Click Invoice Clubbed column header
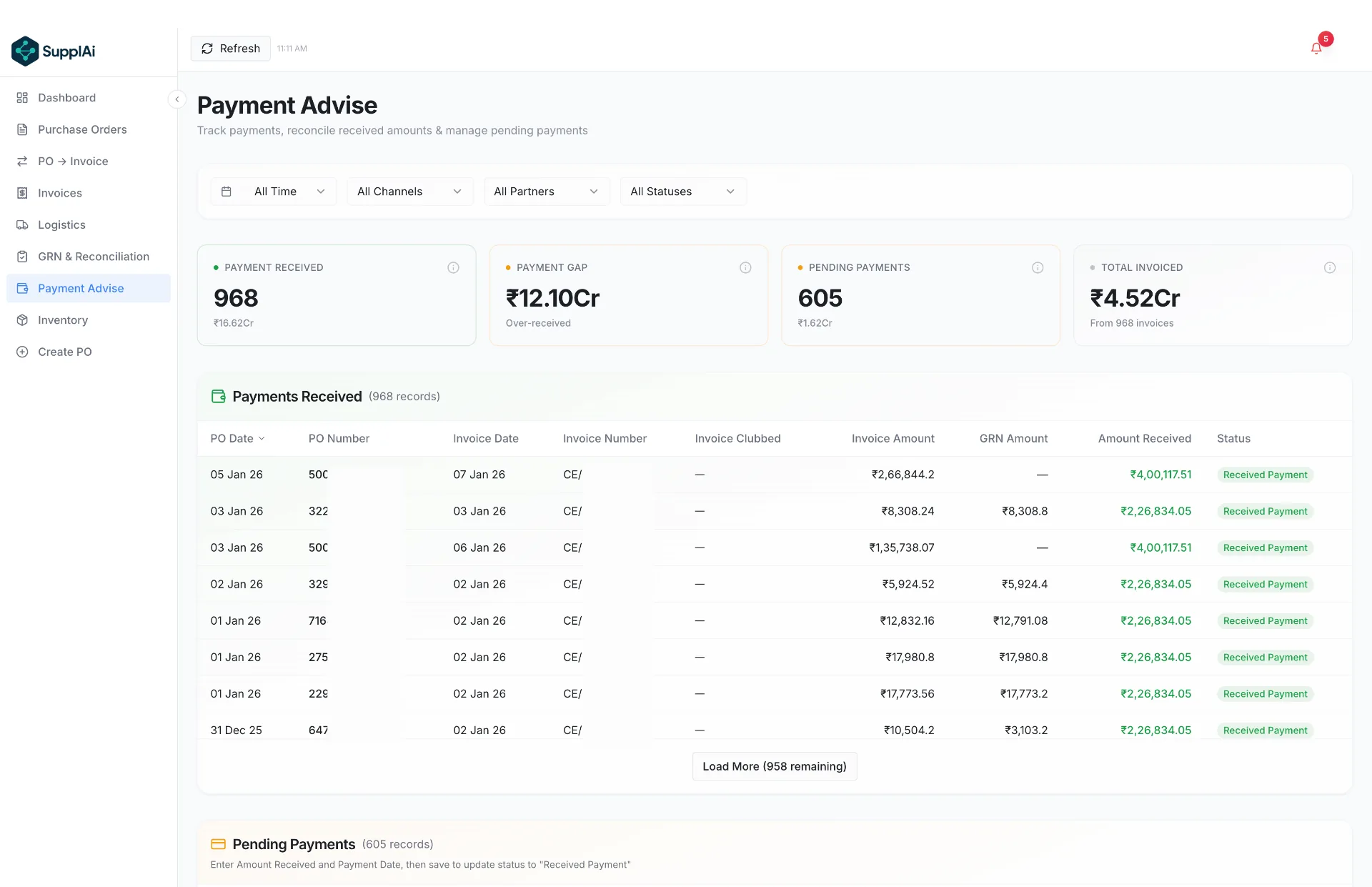Screen dimensions: 1372x887 pos(737,439)
